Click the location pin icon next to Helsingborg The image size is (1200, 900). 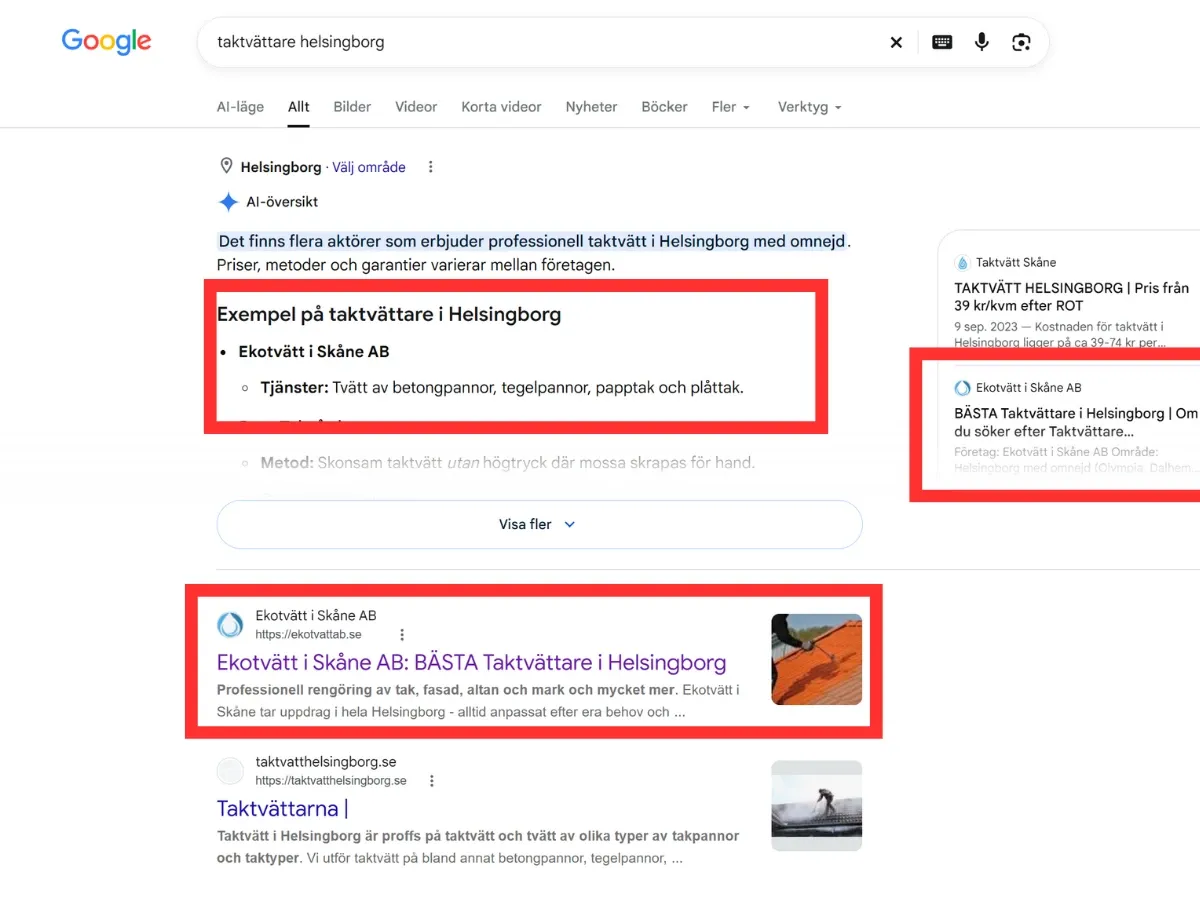point(226,167)
